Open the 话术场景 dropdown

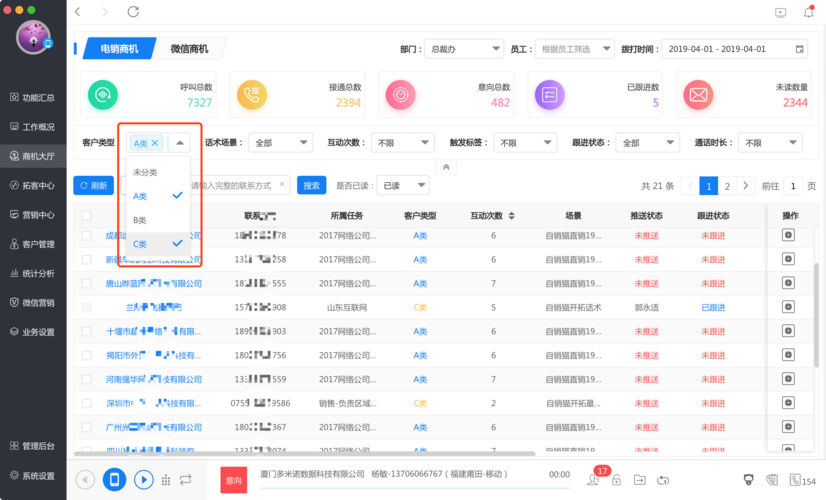(280, 143)
